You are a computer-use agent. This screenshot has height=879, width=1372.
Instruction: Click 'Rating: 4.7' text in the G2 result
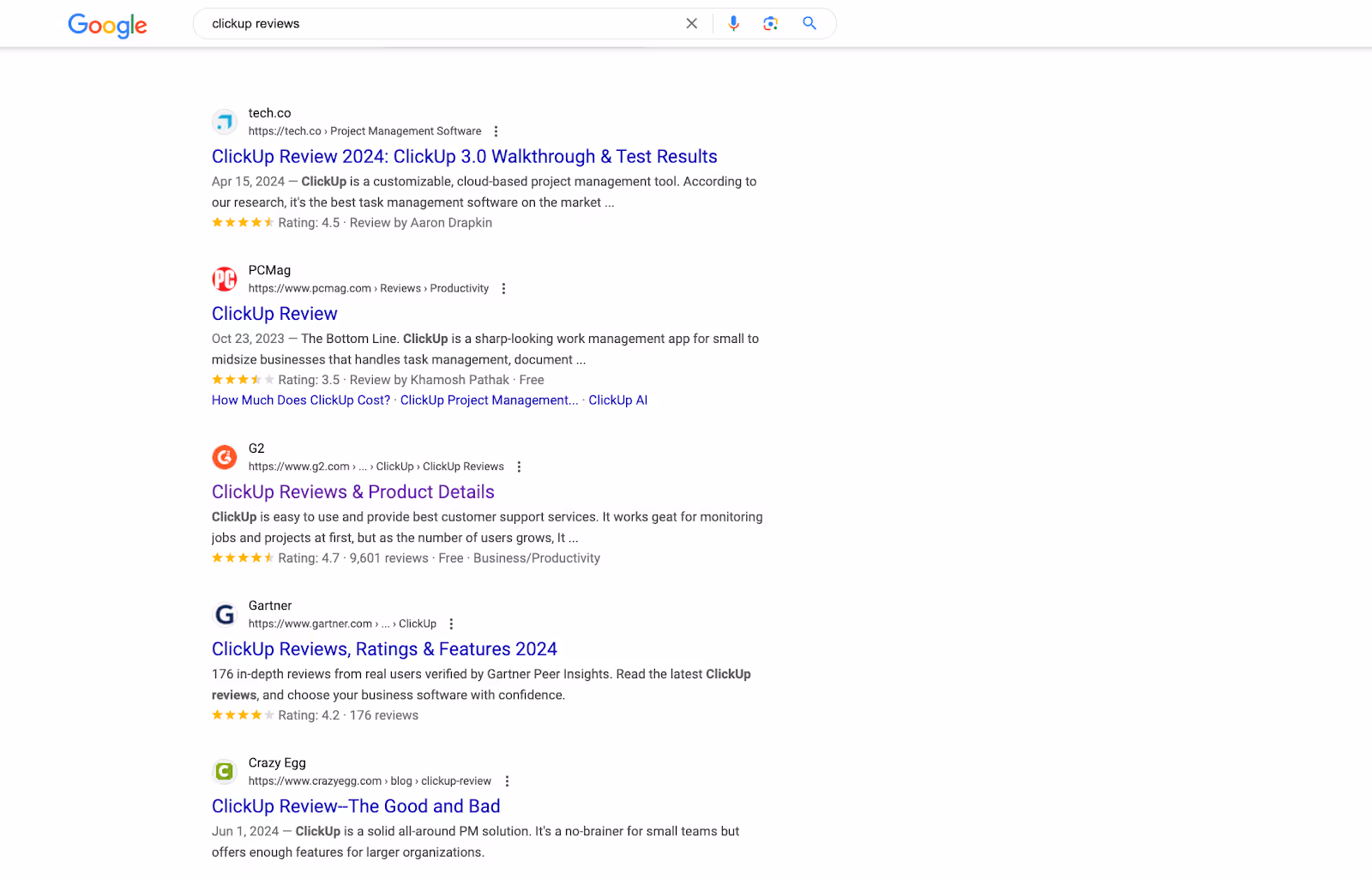(309, 558)
